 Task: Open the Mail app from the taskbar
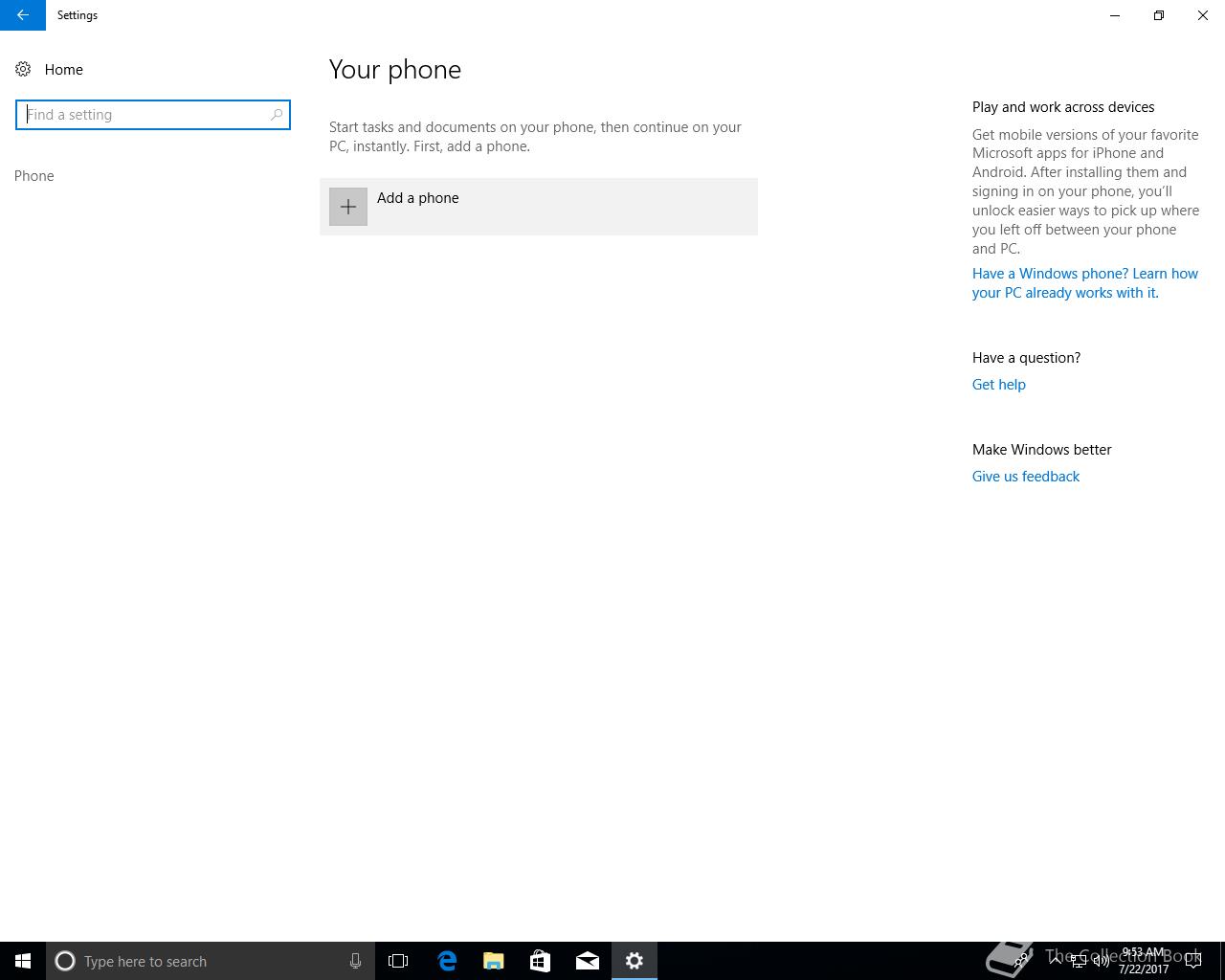587,961
